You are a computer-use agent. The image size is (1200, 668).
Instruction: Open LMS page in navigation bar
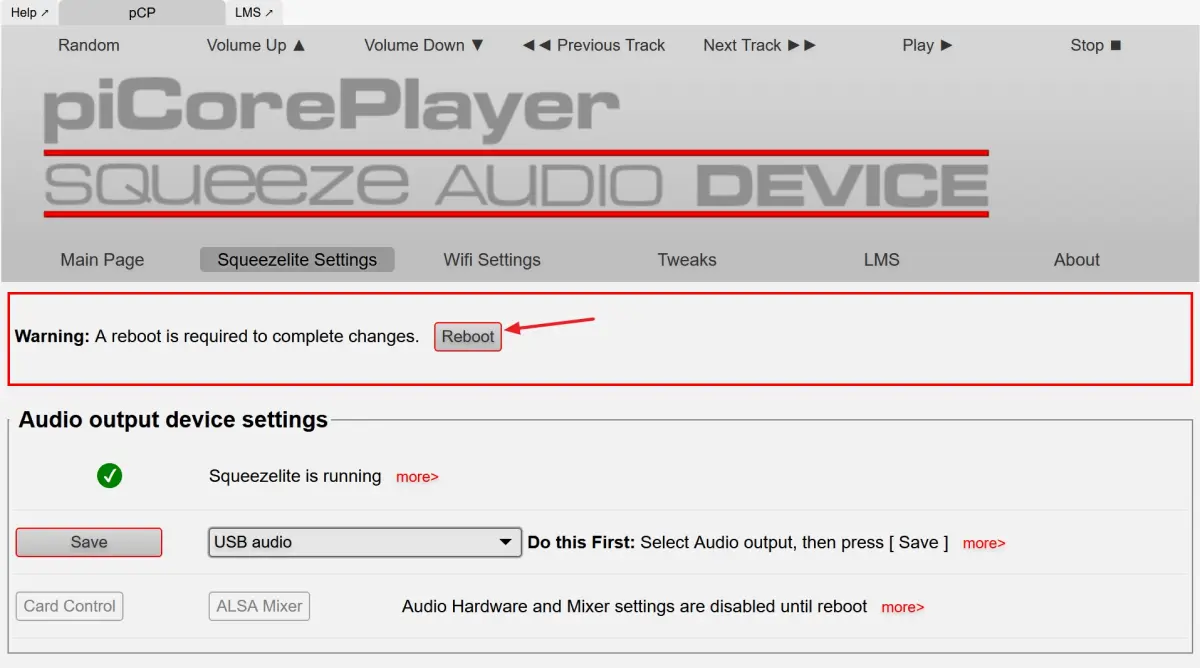[x=882, y=260]
